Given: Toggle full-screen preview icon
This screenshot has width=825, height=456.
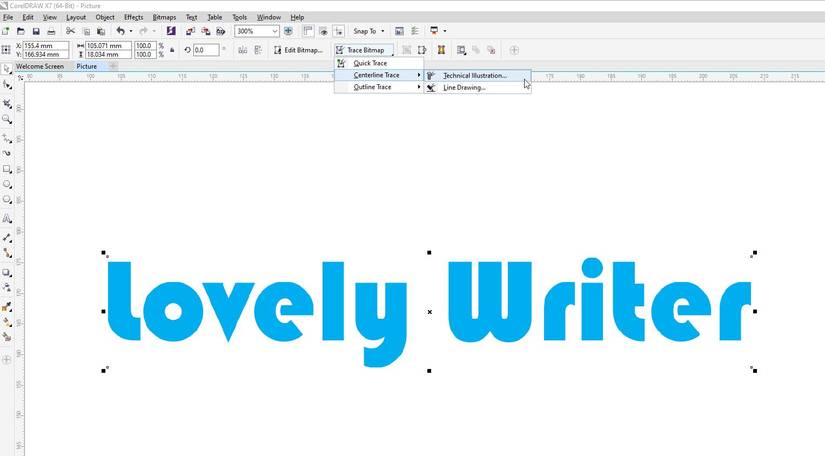Looking at the screenshot, I should [288, 31].
